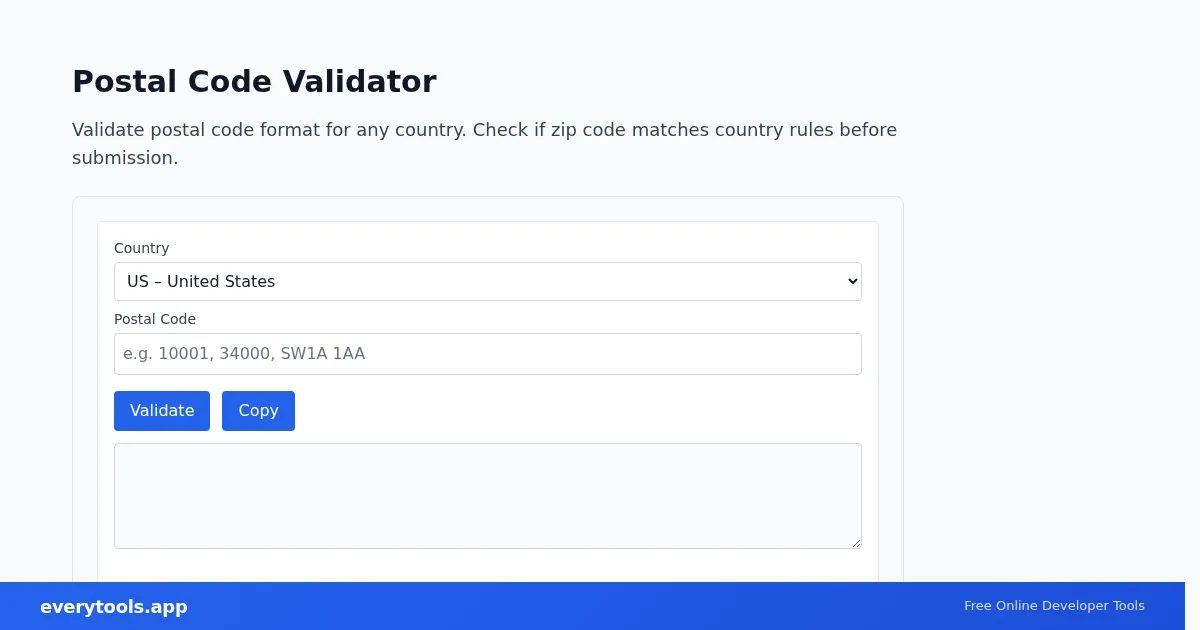The height and width of the screenshot is (630, 1200).
Task: Click the Country select chevron arrow
Action: (852, 281)
